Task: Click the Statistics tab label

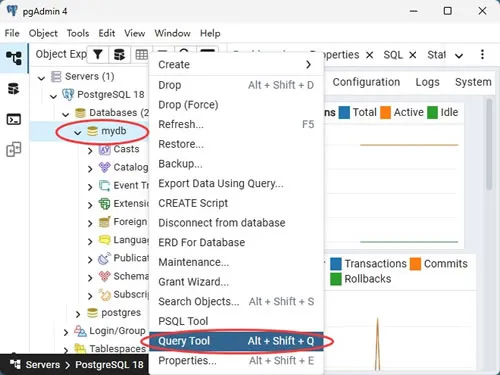Action: (x=436, y=55)
